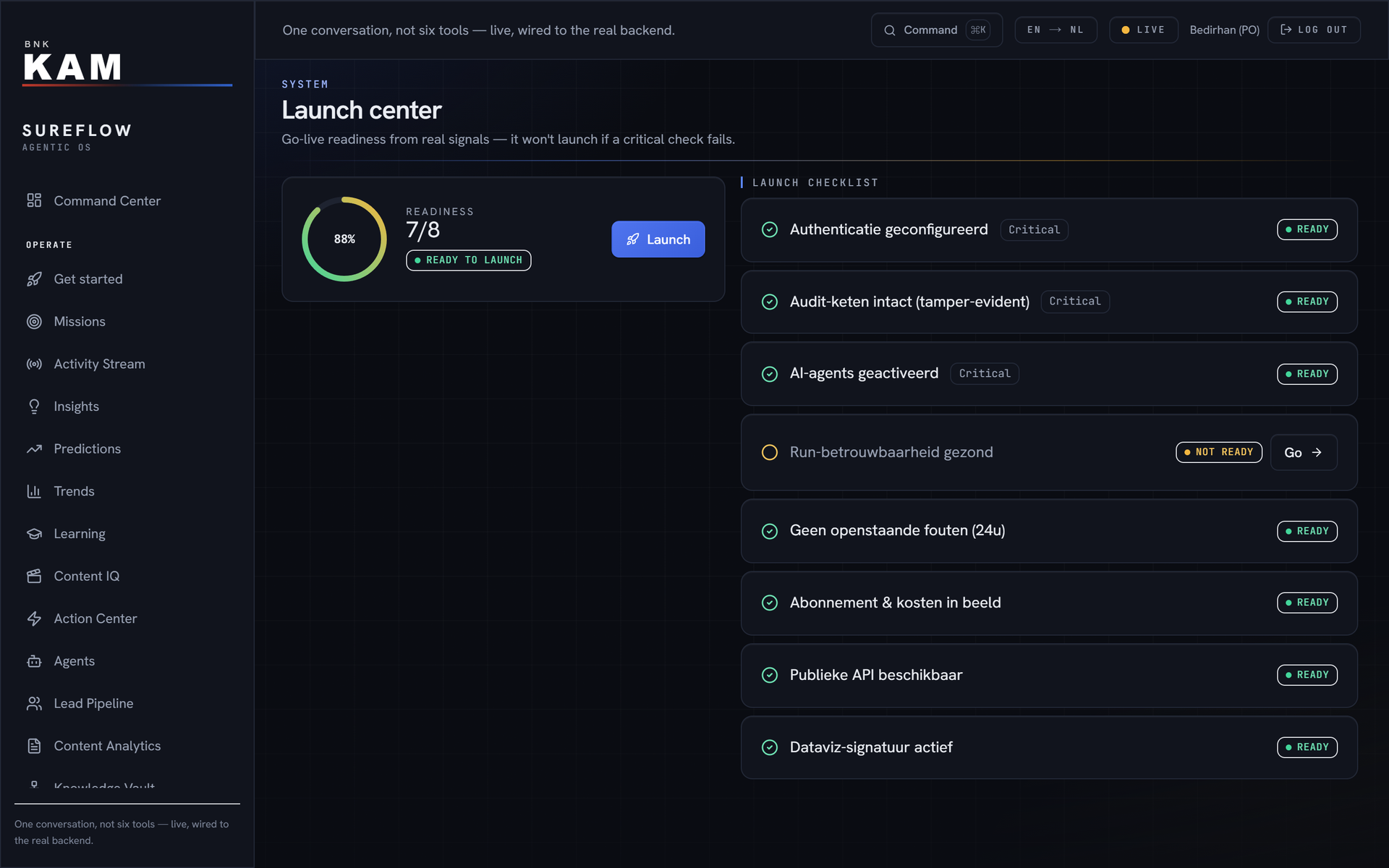The image size is (1389, 868).
Task: Click the Predictions trend arrow icon
Action: click(x=34, y=449)
